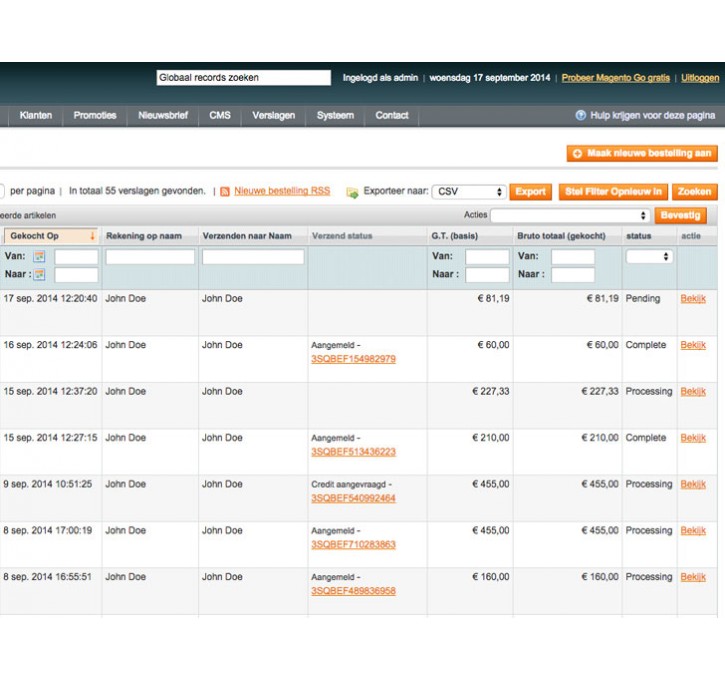The height and width of the screenshot is (680, 725).
Task: Open the Exporteer naar CSV dropdown
Action: click(469, 191)
